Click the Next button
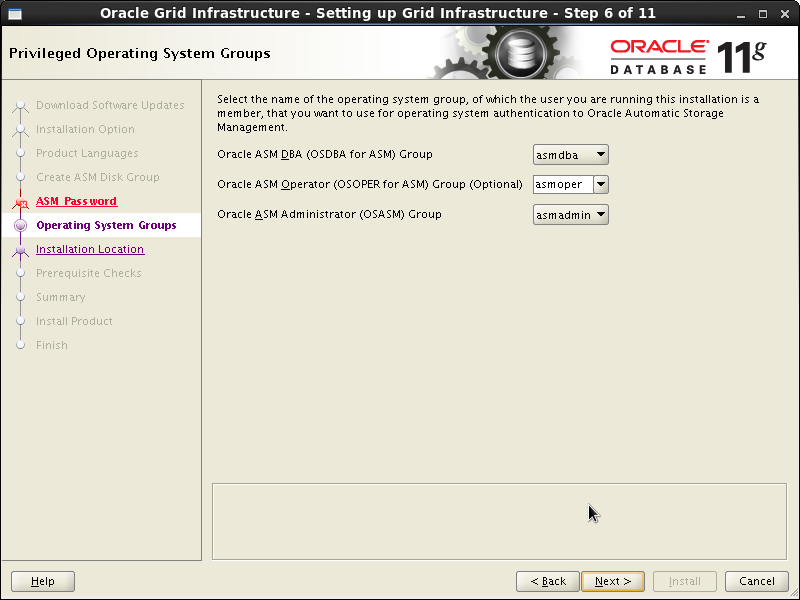This screenshot has width=800, height=600. (613, 581)
